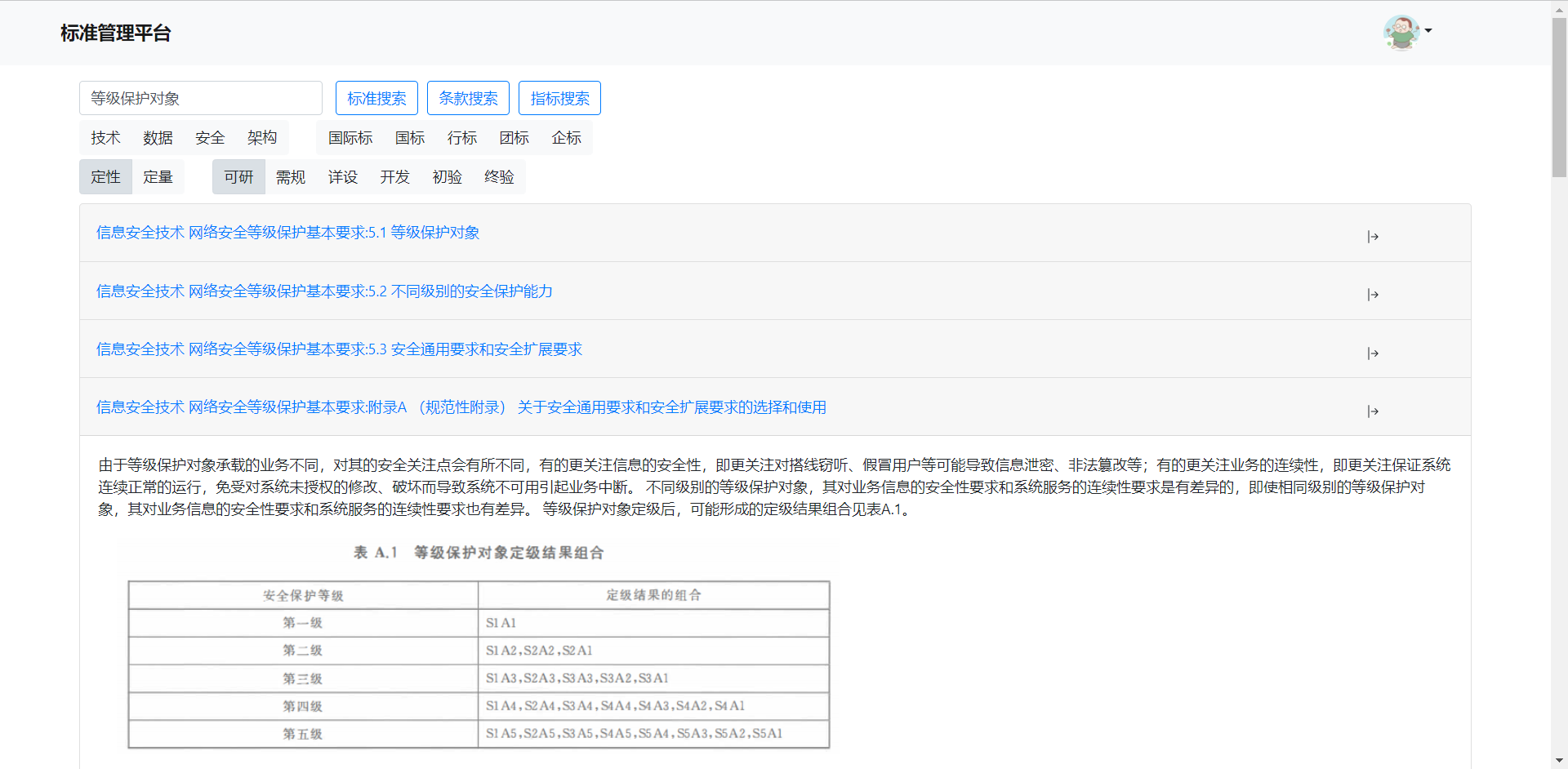1568x769 pixels.
Task: Click the 条款搜索 button
Action: coord(468,98)
